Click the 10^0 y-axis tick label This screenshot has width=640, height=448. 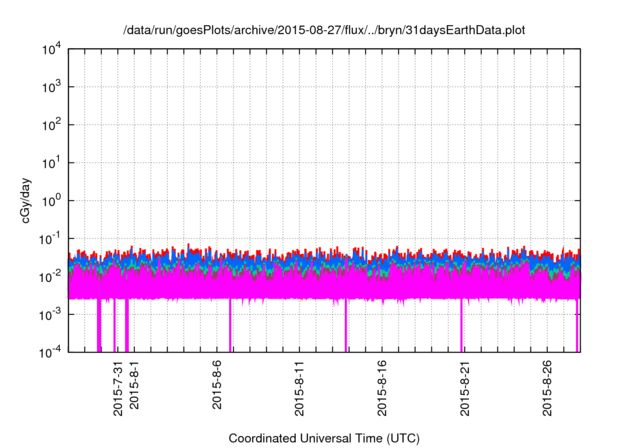(51, 201)
